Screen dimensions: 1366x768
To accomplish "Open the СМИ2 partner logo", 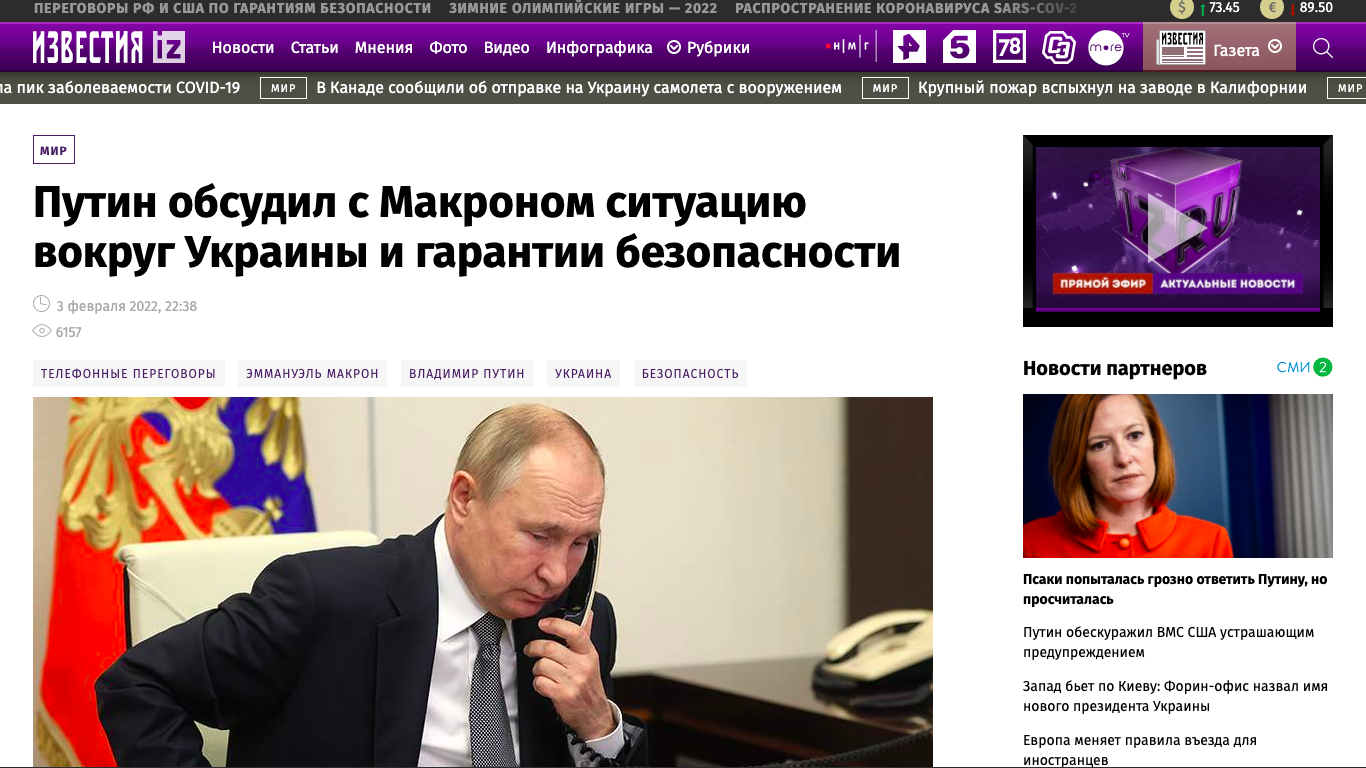I will pyautogui.click(x=1304, y=367).
